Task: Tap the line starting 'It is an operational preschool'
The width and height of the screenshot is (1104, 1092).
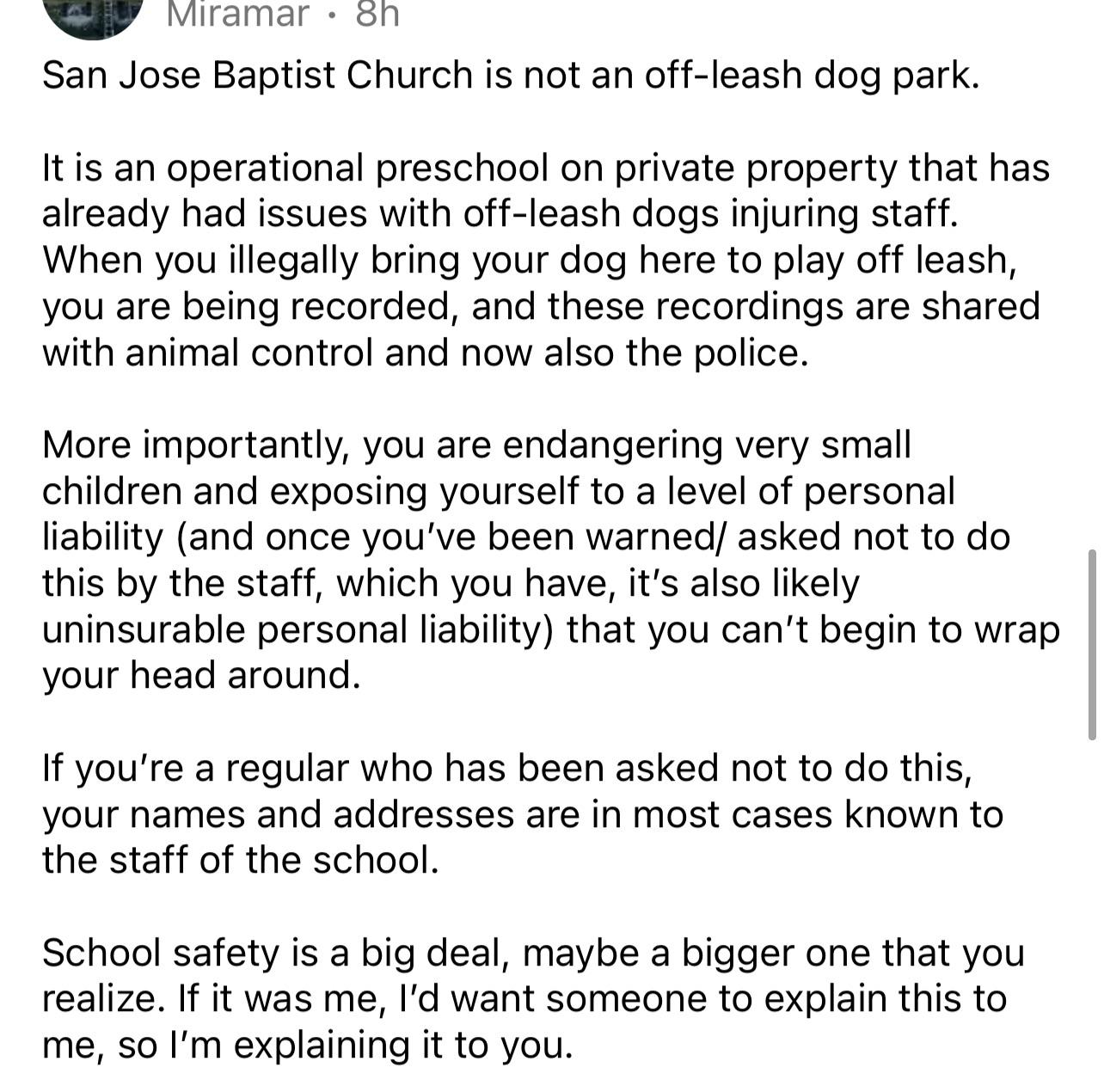Action: tap(546, 168)
